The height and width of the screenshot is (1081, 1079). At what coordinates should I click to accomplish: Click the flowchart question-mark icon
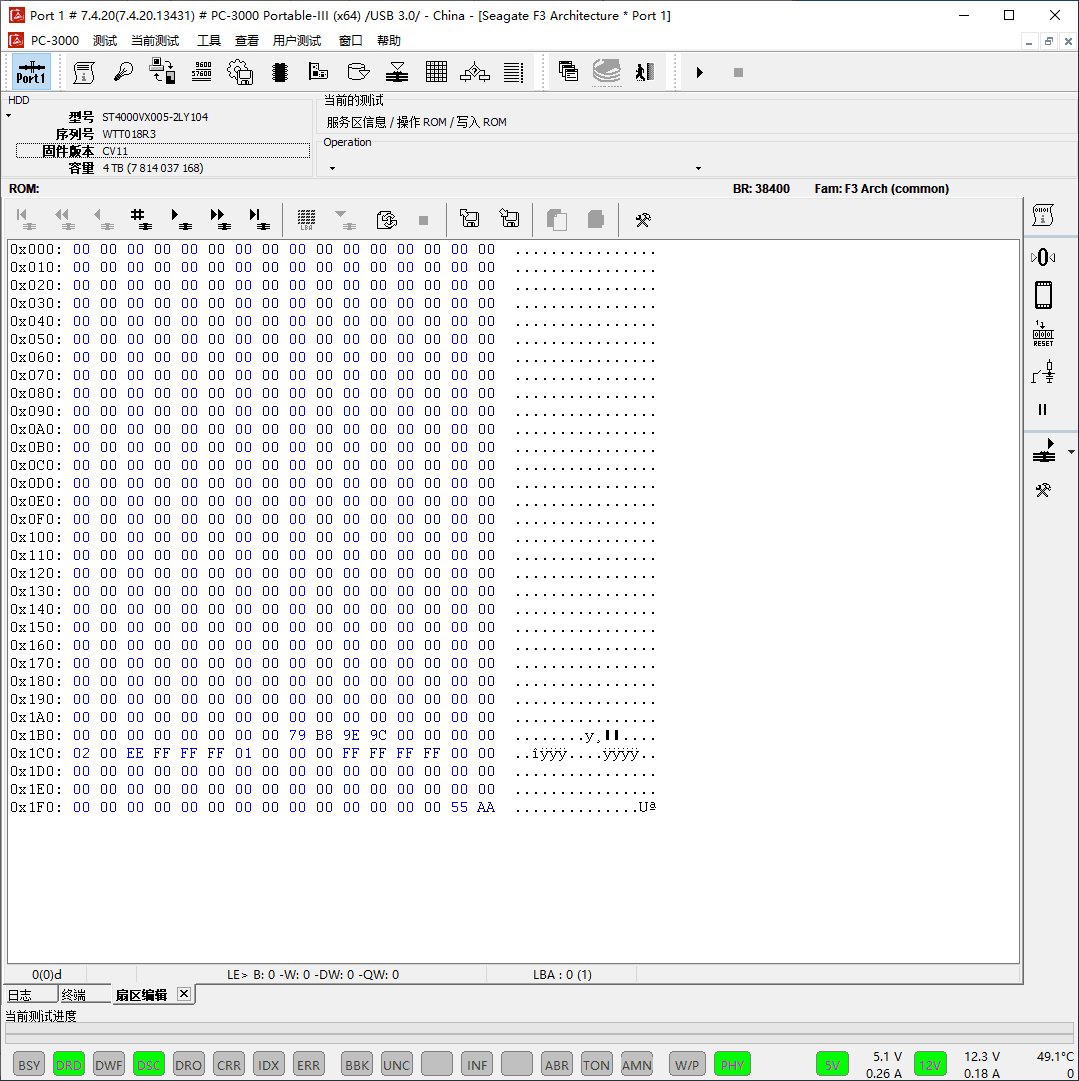pos(475,72)
